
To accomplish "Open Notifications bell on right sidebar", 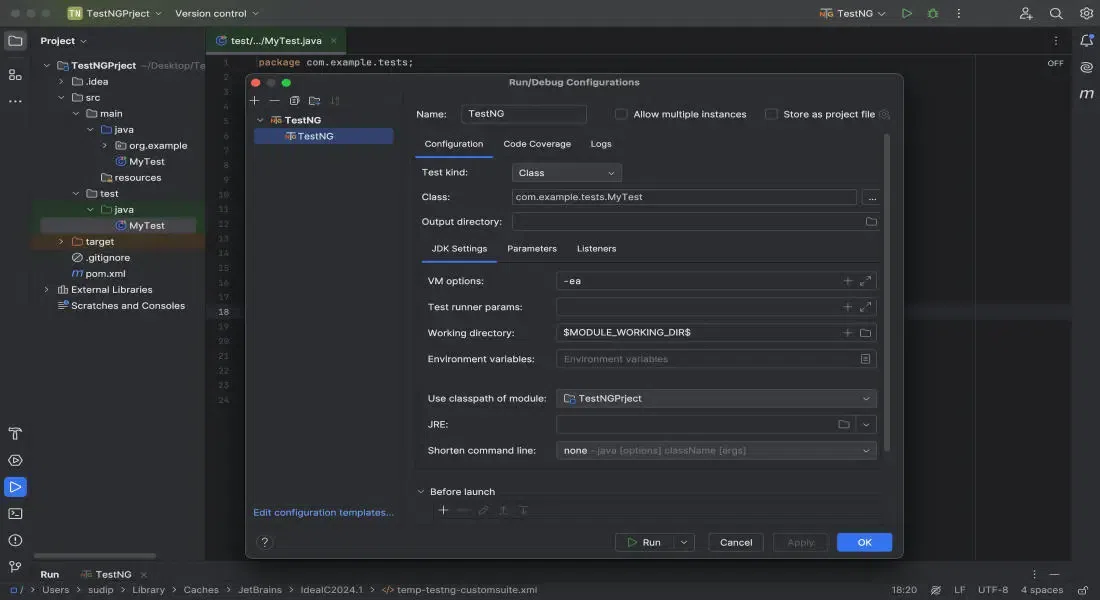I will tap(1086, 41).
